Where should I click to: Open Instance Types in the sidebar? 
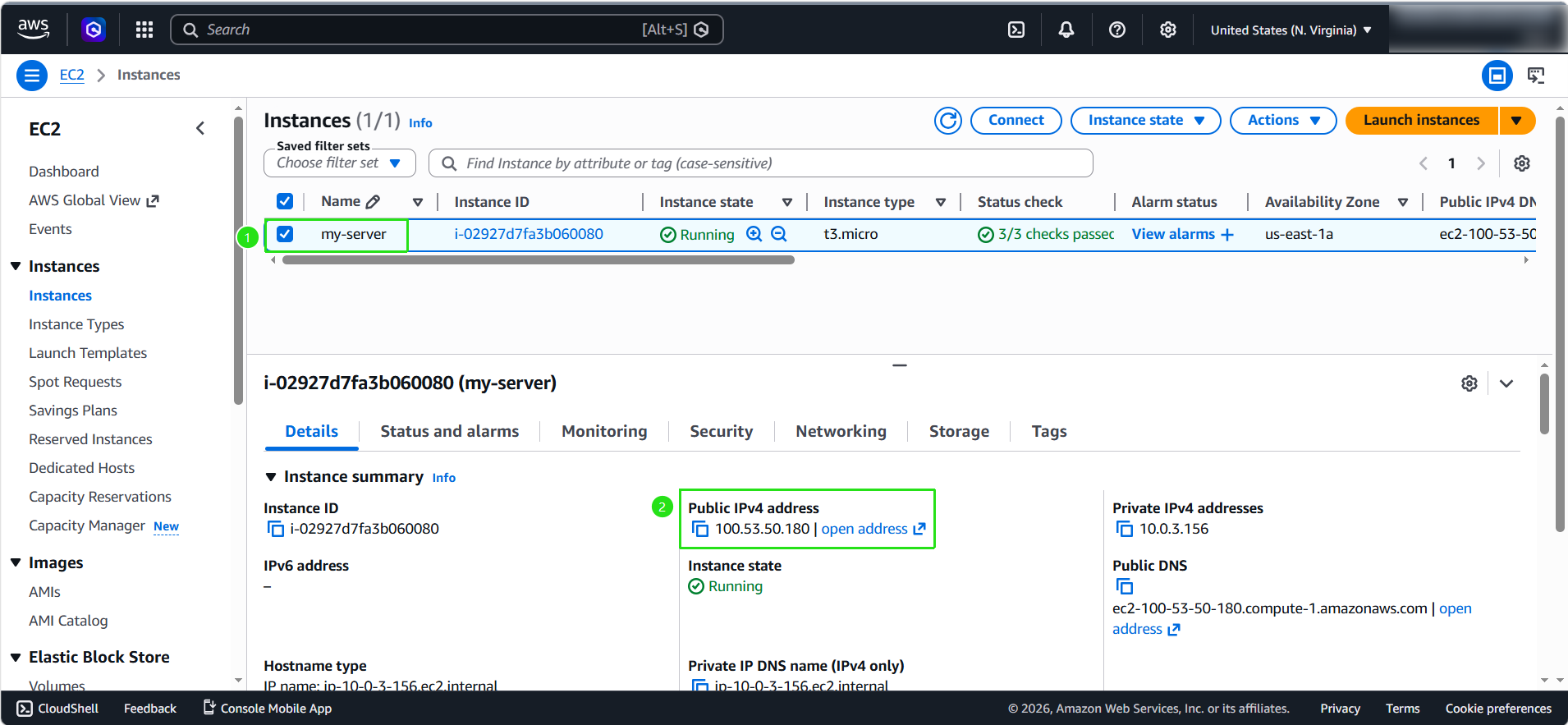(x=76, y=324)
